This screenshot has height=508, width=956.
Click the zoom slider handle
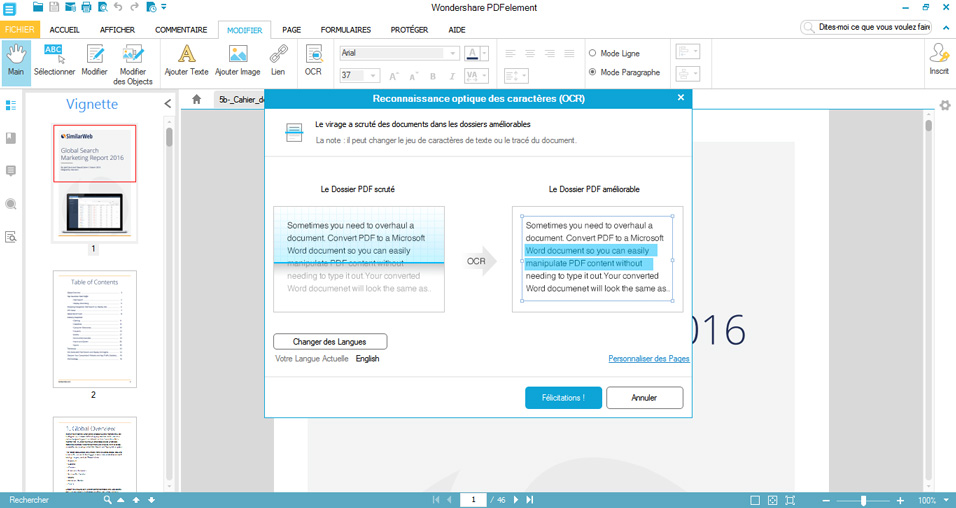coord(863,500)
